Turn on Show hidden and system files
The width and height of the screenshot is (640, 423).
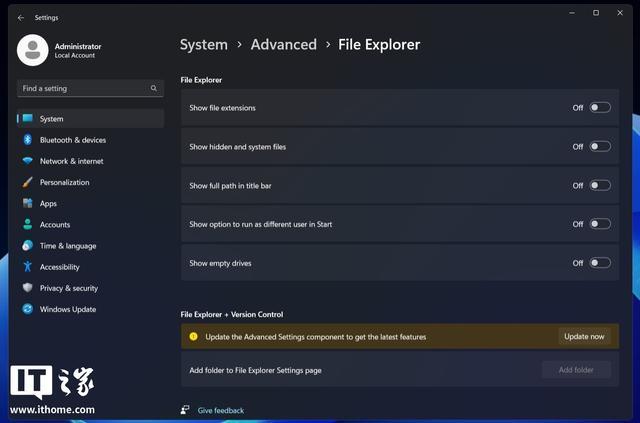coord(599,146)
